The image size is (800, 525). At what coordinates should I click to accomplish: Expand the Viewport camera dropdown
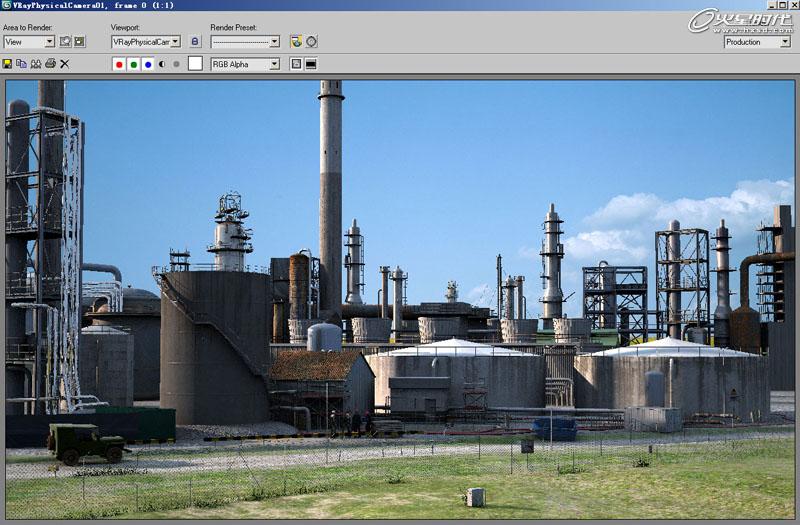click(x=175, y=42)
